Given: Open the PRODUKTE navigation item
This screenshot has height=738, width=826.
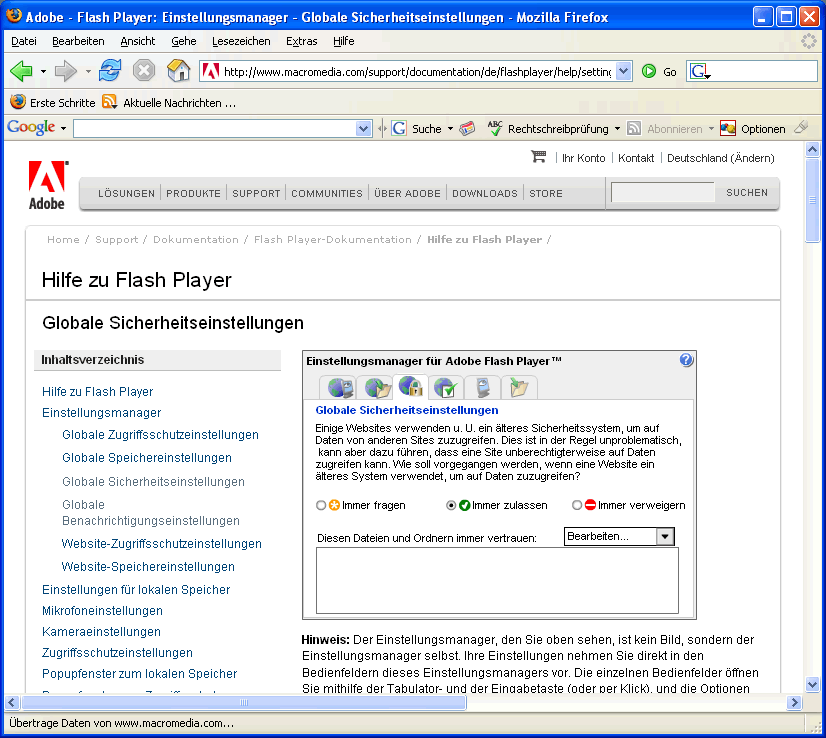Looking at the screenshot, I should pyautogui.click(x=193, y=193).
